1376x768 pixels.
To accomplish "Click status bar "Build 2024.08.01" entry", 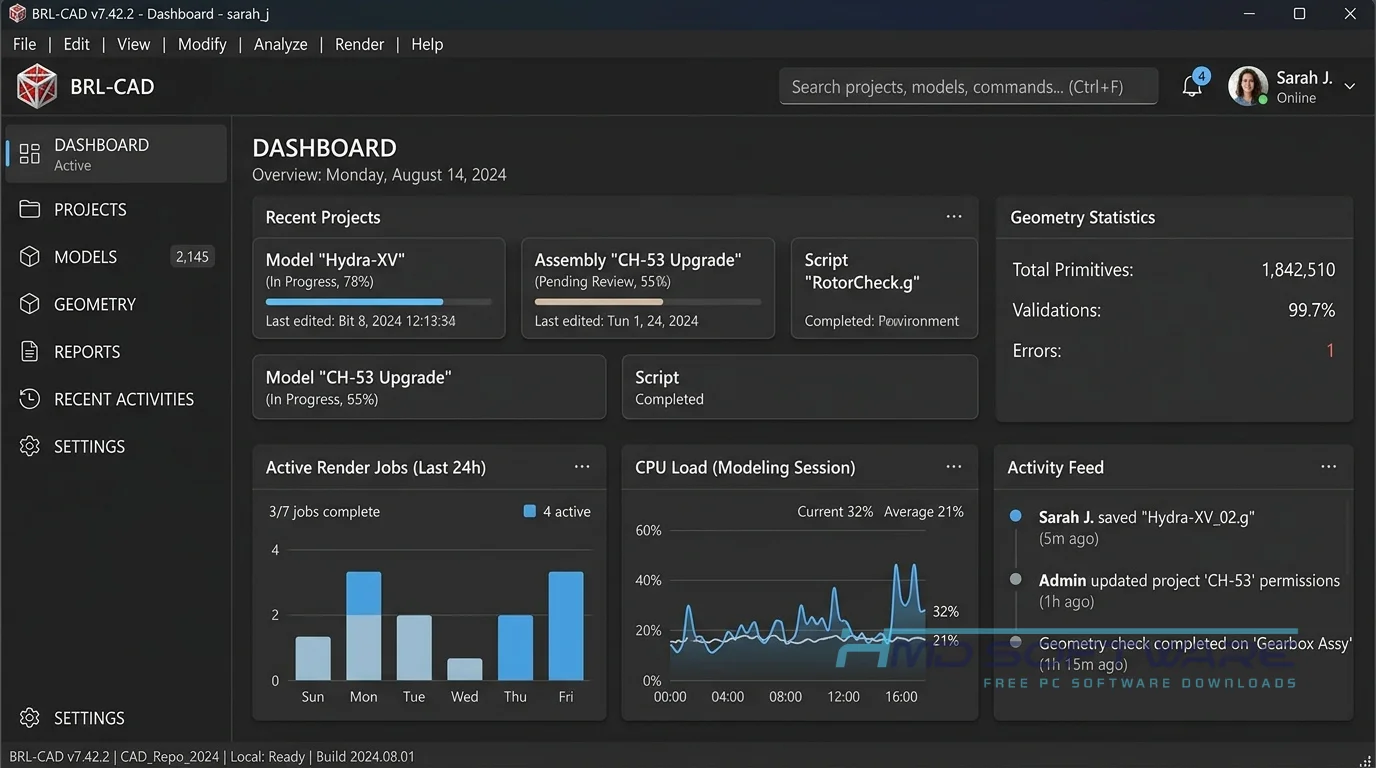I will click(365, 757).
